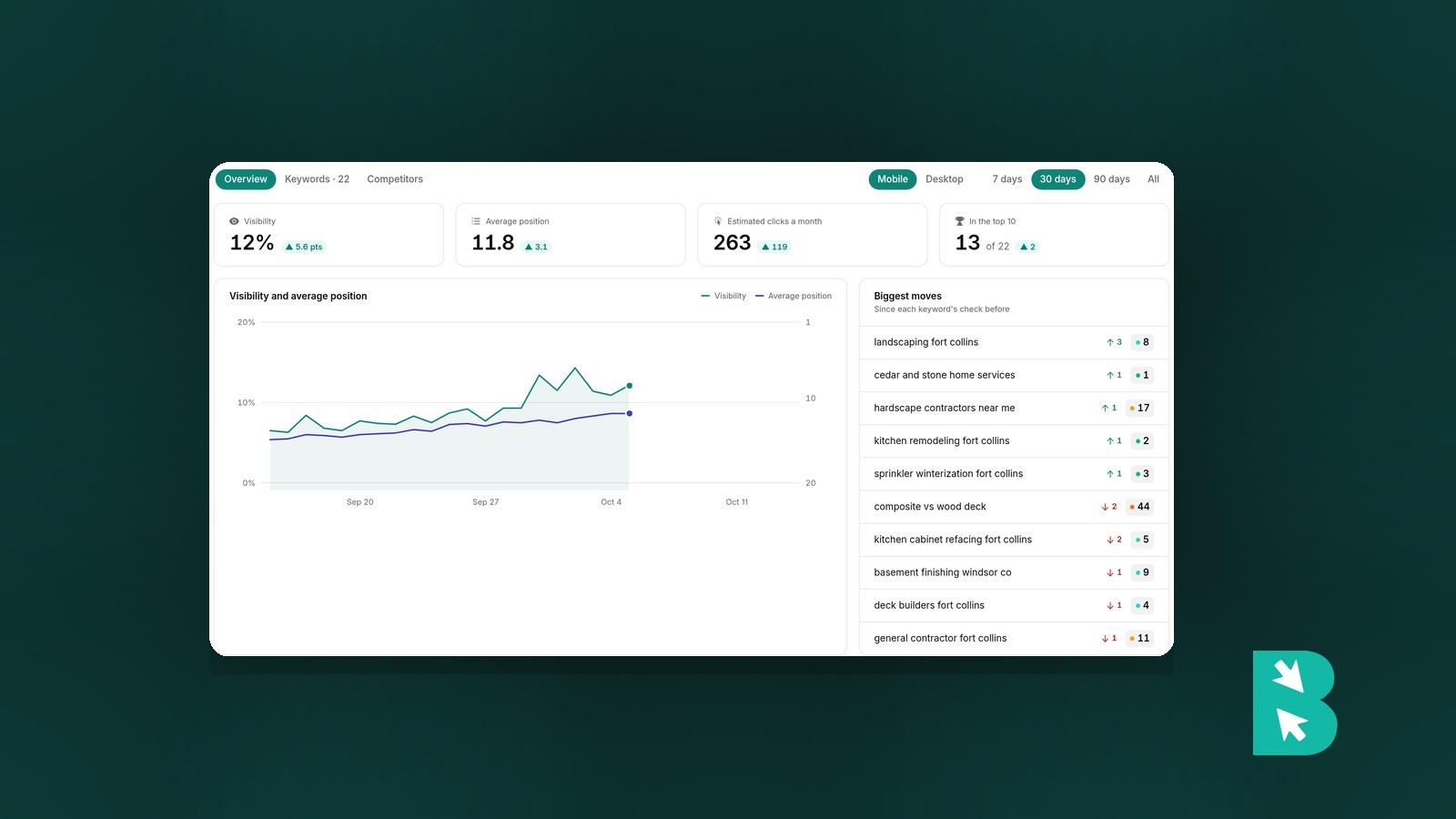Choose the 90 days range

1112,179
